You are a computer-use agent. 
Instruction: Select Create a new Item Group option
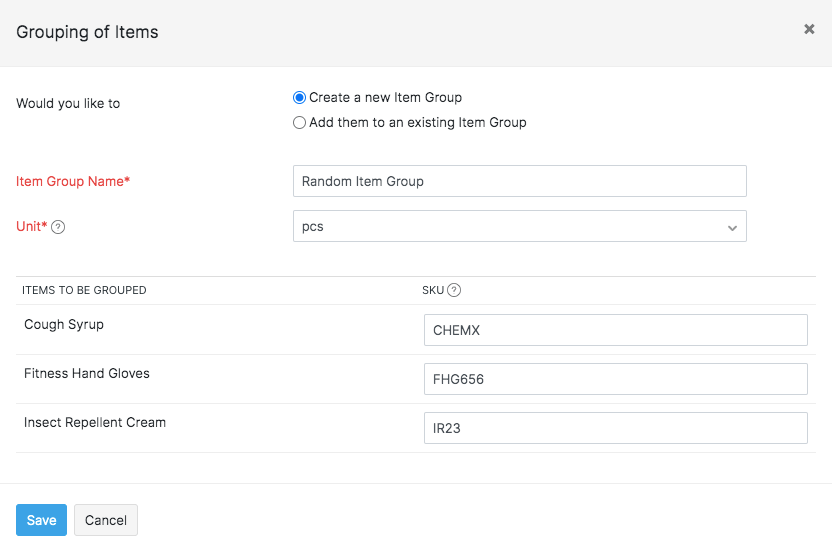[x=299, y=98]
